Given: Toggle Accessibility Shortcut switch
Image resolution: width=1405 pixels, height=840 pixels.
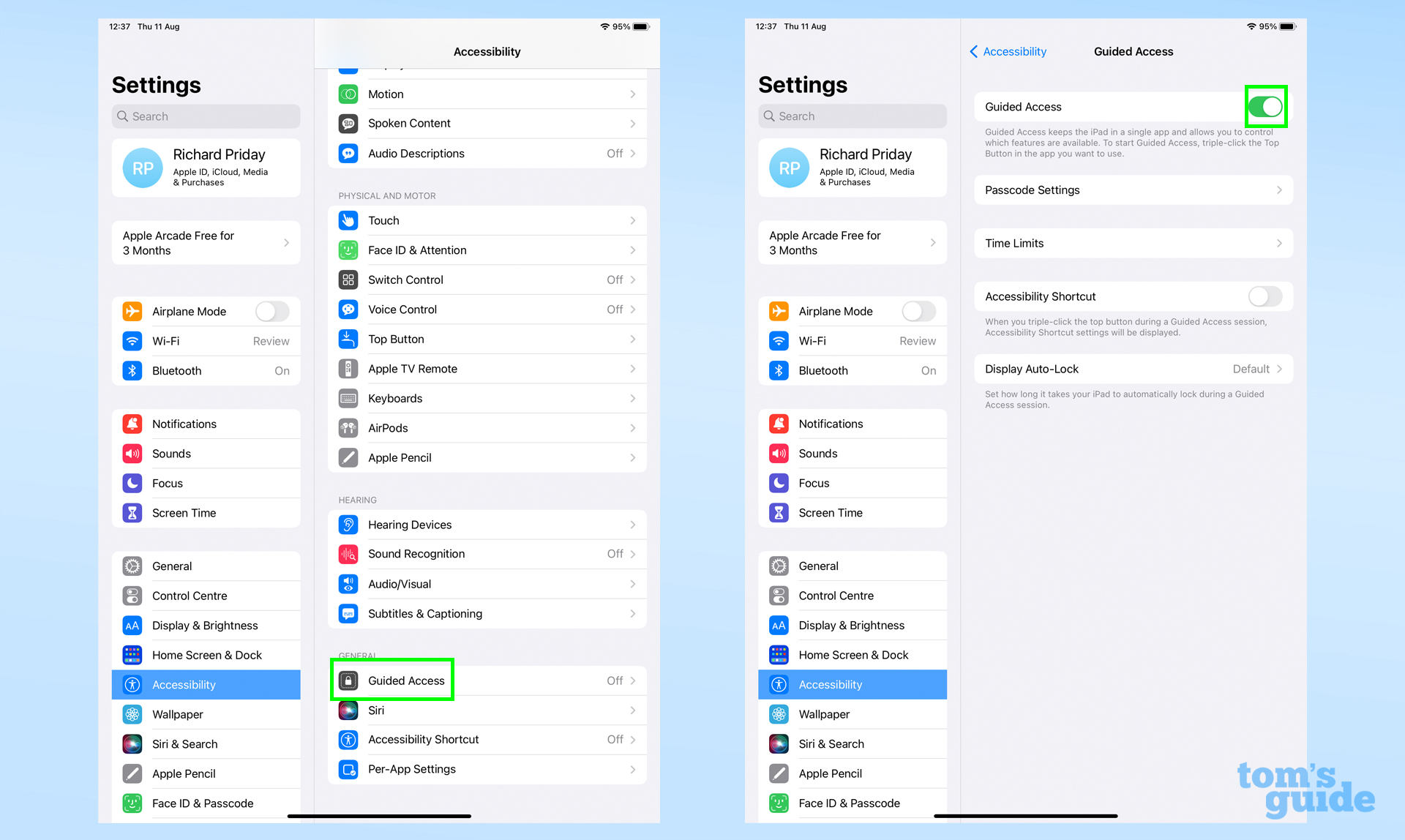Looking at the screenshot, I should (1265, 296).
